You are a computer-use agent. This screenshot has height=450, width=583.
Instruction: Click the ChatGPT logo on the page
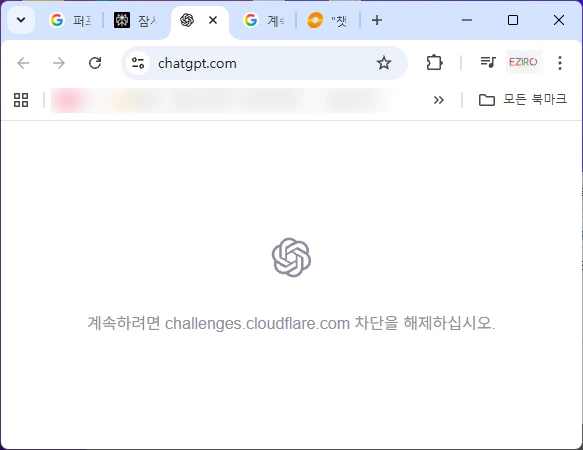coord(292,257)
